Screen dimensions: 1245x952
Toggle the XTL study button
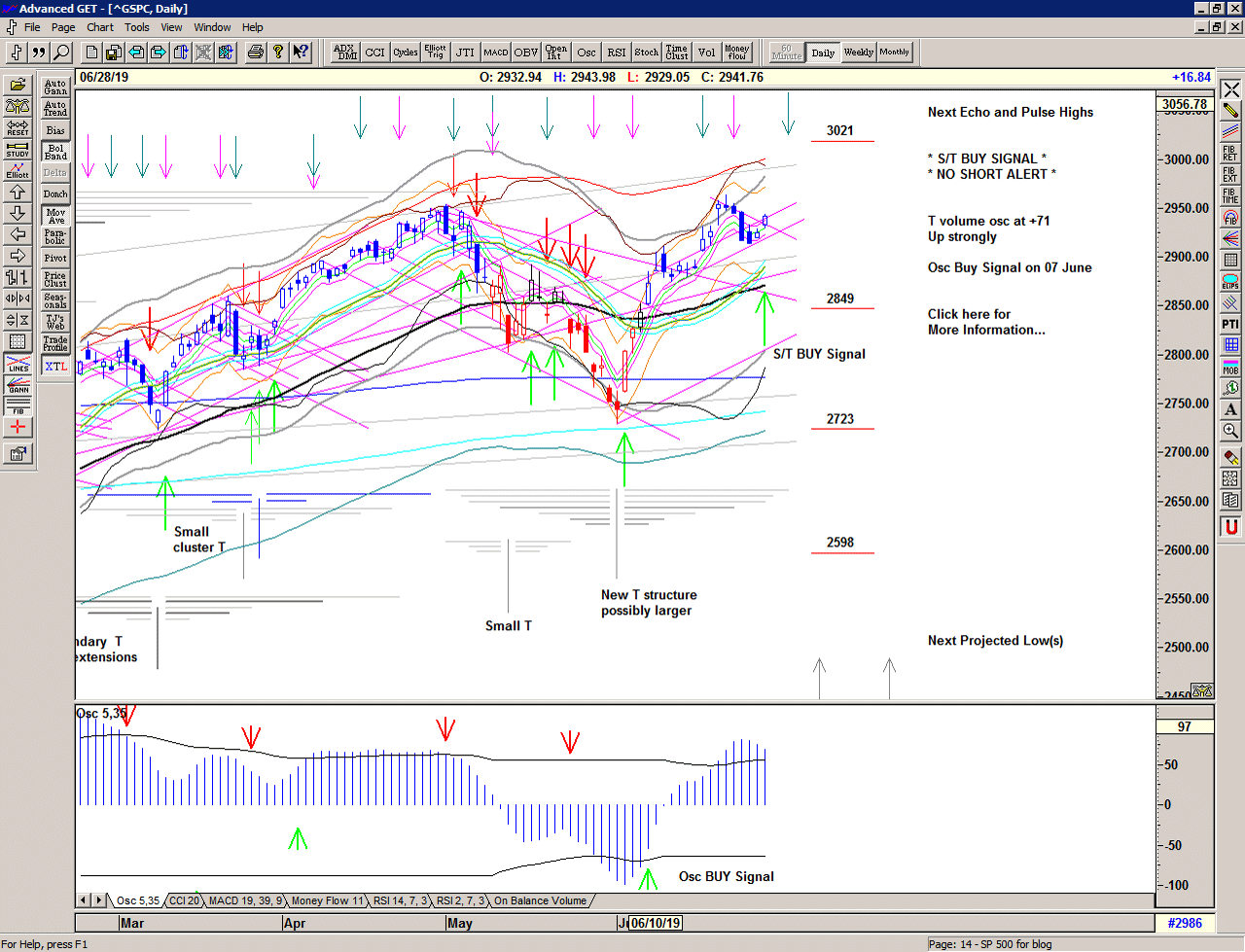point(54,367)
